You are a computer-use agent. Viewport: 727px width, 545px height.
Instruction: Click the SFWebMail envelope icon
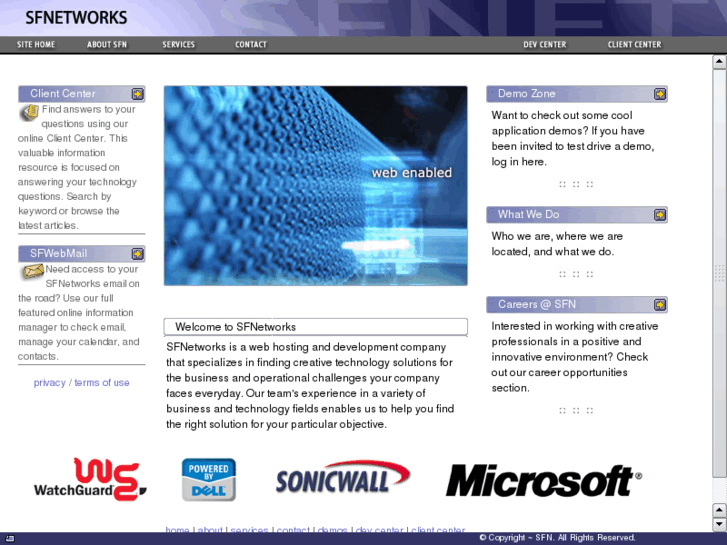pos(32,271)
